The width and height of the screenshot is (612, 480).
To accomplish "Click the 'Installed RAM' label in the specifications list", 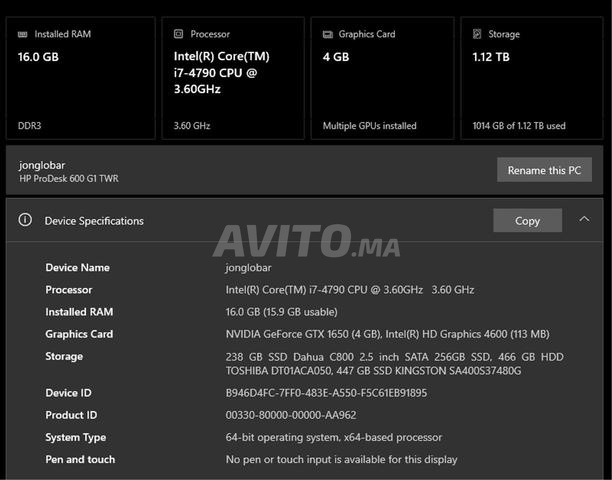I will 79,312.
